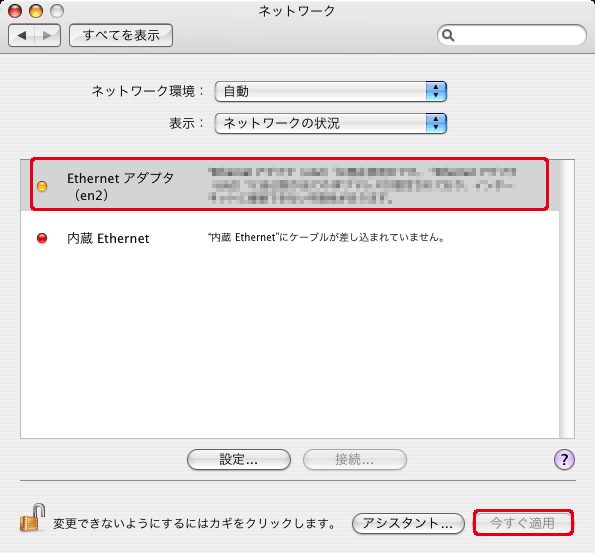Open the 表示 dropdown showing ネットワークの状況
595x553 pixels.
pyautogui.click(x=331, y=123)
